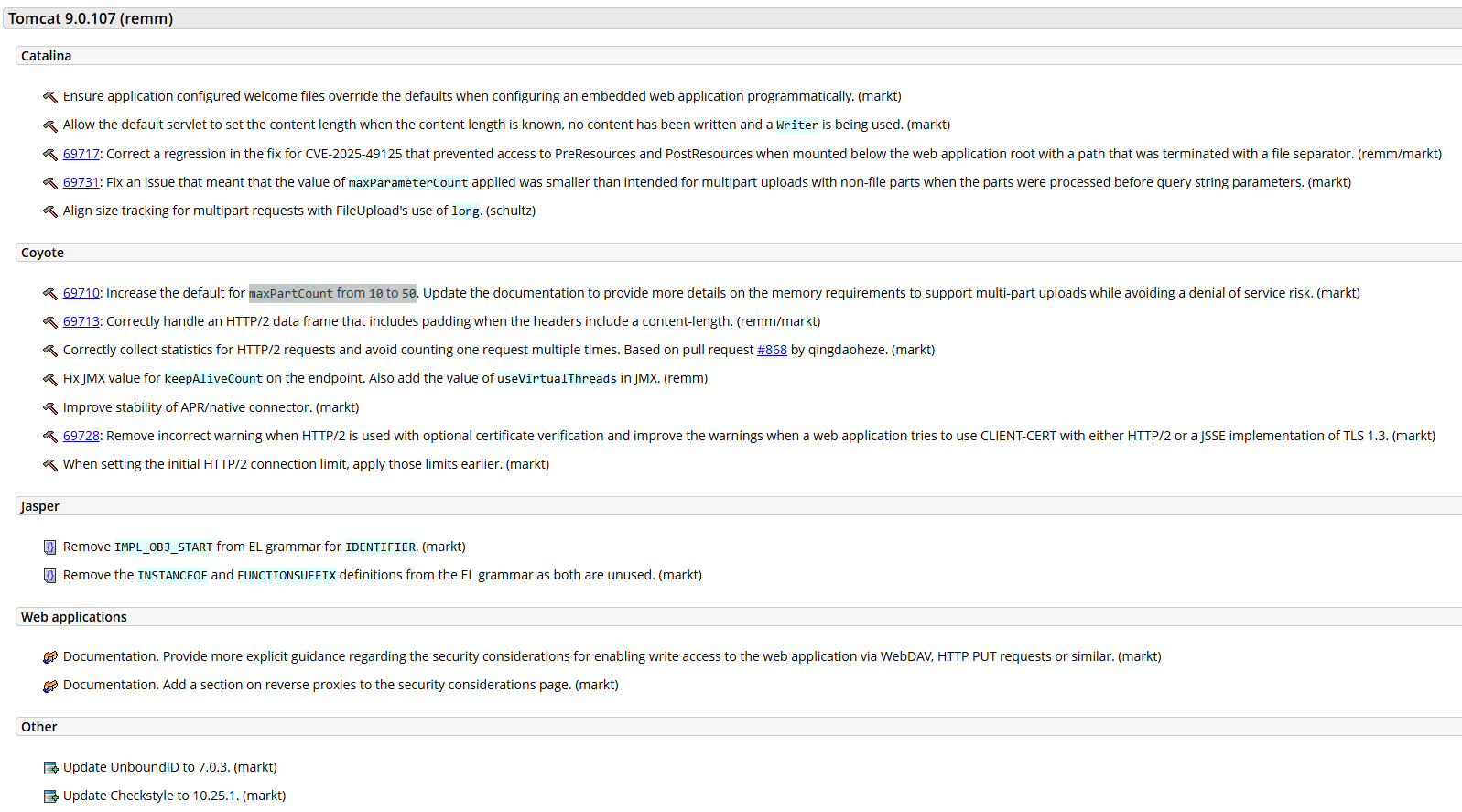The height and width of the screenshot is (812, 1462).
Task: Follow bug link 69728
Action: coord(81,436)
